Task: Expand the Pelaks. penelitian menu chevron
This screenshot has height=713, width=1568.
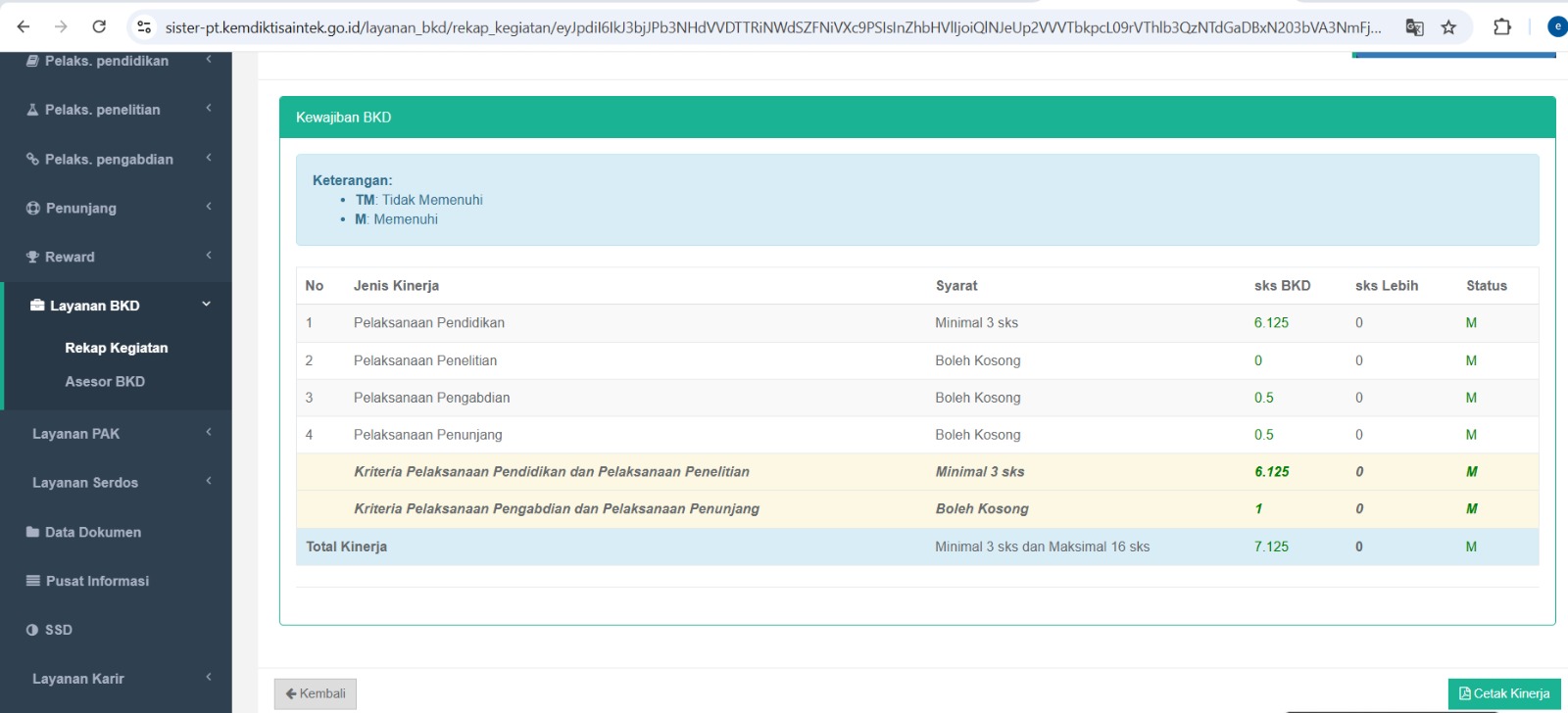Action: click(209, 109)
